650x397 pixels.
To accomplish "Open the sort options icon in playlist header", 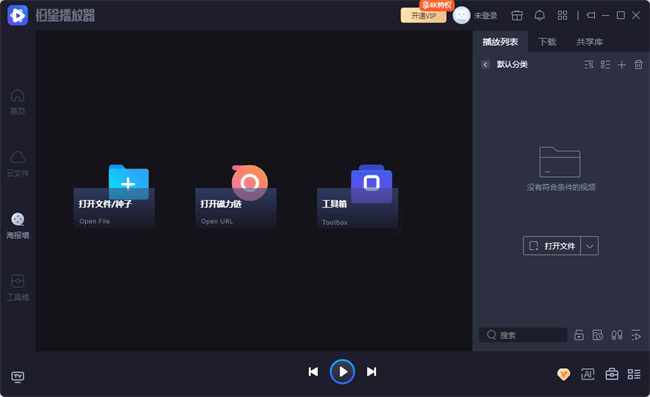I will pos(589,65).
